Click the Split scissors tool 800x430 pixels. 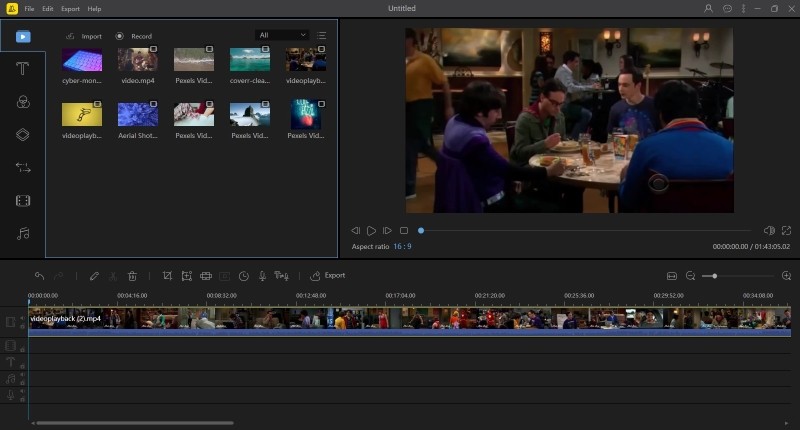coord(113,276)
